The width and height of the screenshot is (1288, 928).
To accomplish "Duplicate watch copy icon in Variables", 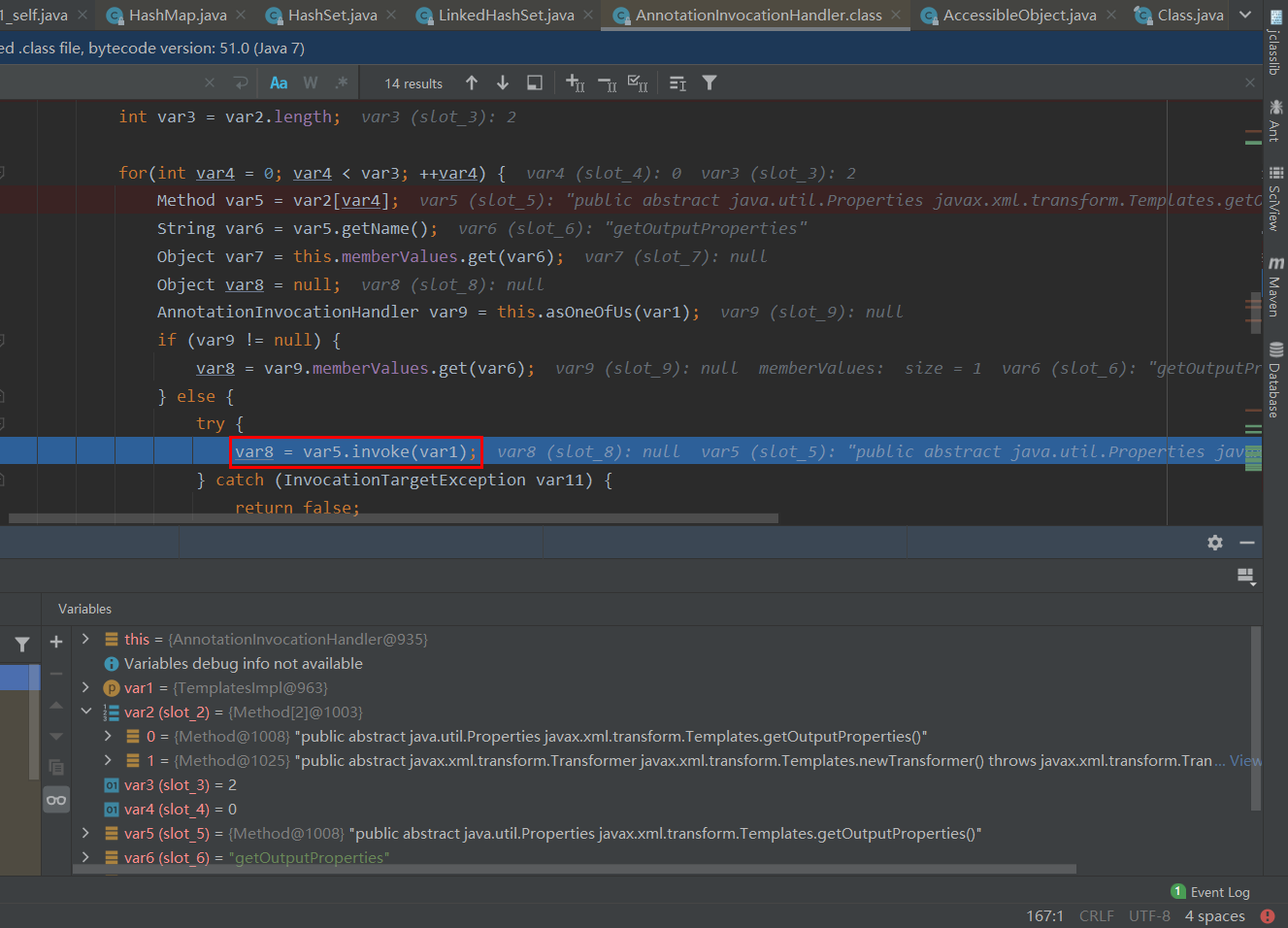I will pos(56,767).
